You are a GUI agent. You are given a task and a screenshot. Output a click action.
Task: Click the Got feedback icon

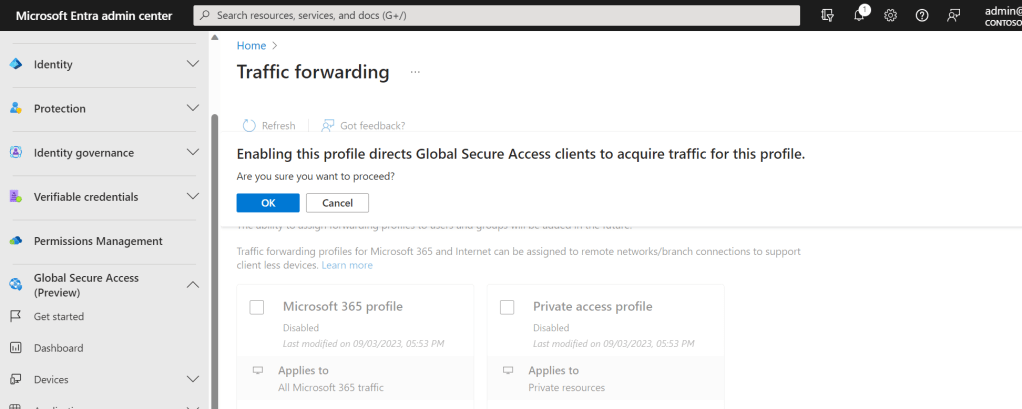(x=327, y=126)
